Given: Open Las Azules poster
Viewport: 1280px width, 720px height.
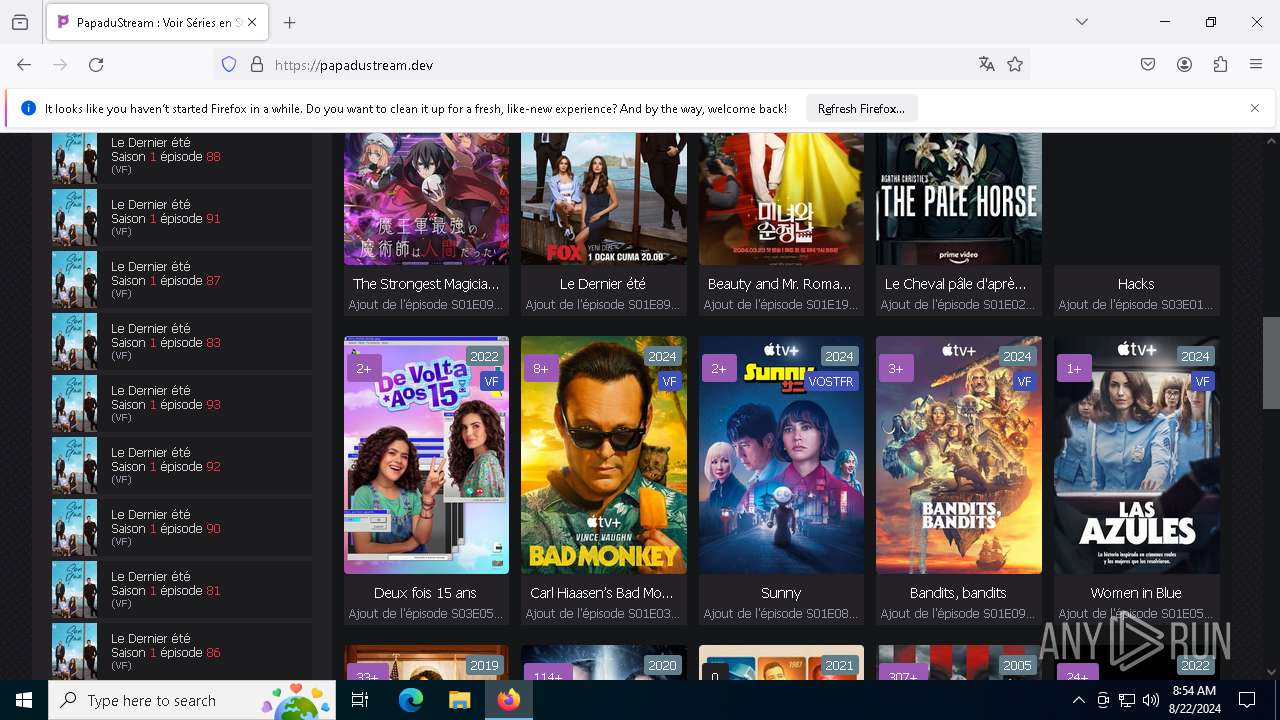Looking at the screenshot, I should 1136,455.
